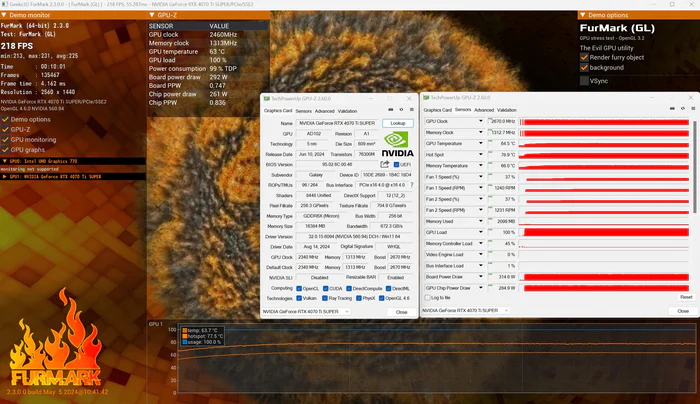The image size is (700, 404).
Task: Enable Log to file checkbox
Action: point(427,298)
